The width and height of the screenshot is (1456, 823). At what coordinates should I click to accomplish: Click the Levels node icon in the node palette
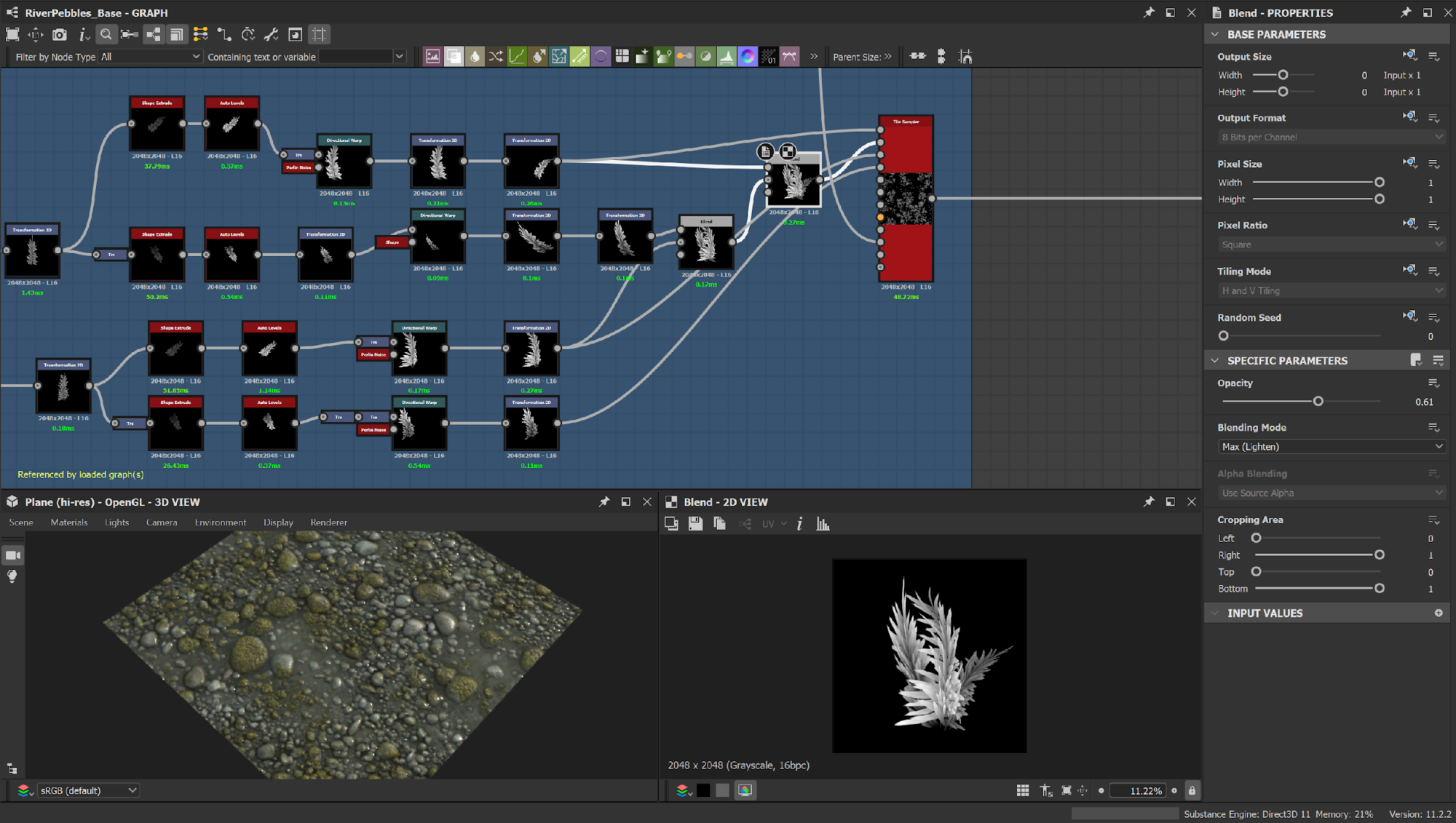coord(727,56)
